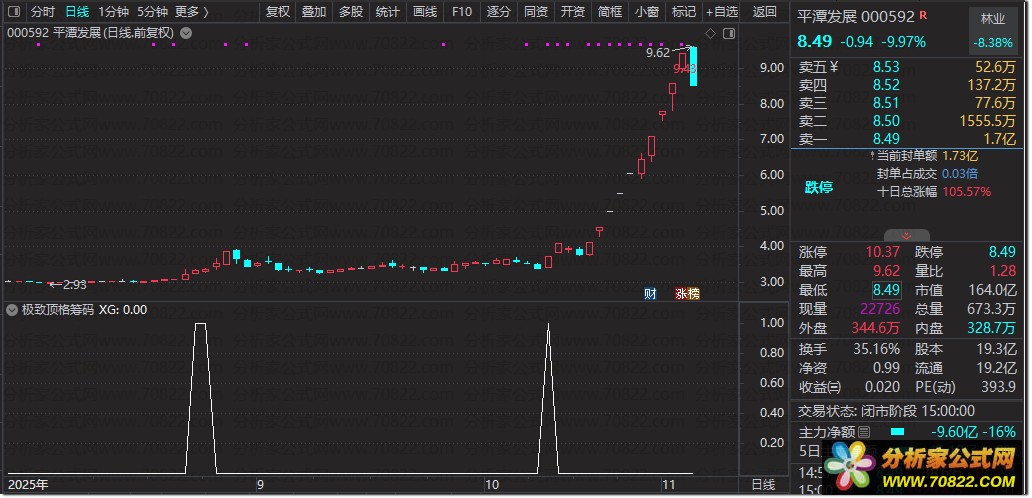Click the boxed 最低 value 8.49
This screenshot has width=1032, height=498.
tap(887, 290)
